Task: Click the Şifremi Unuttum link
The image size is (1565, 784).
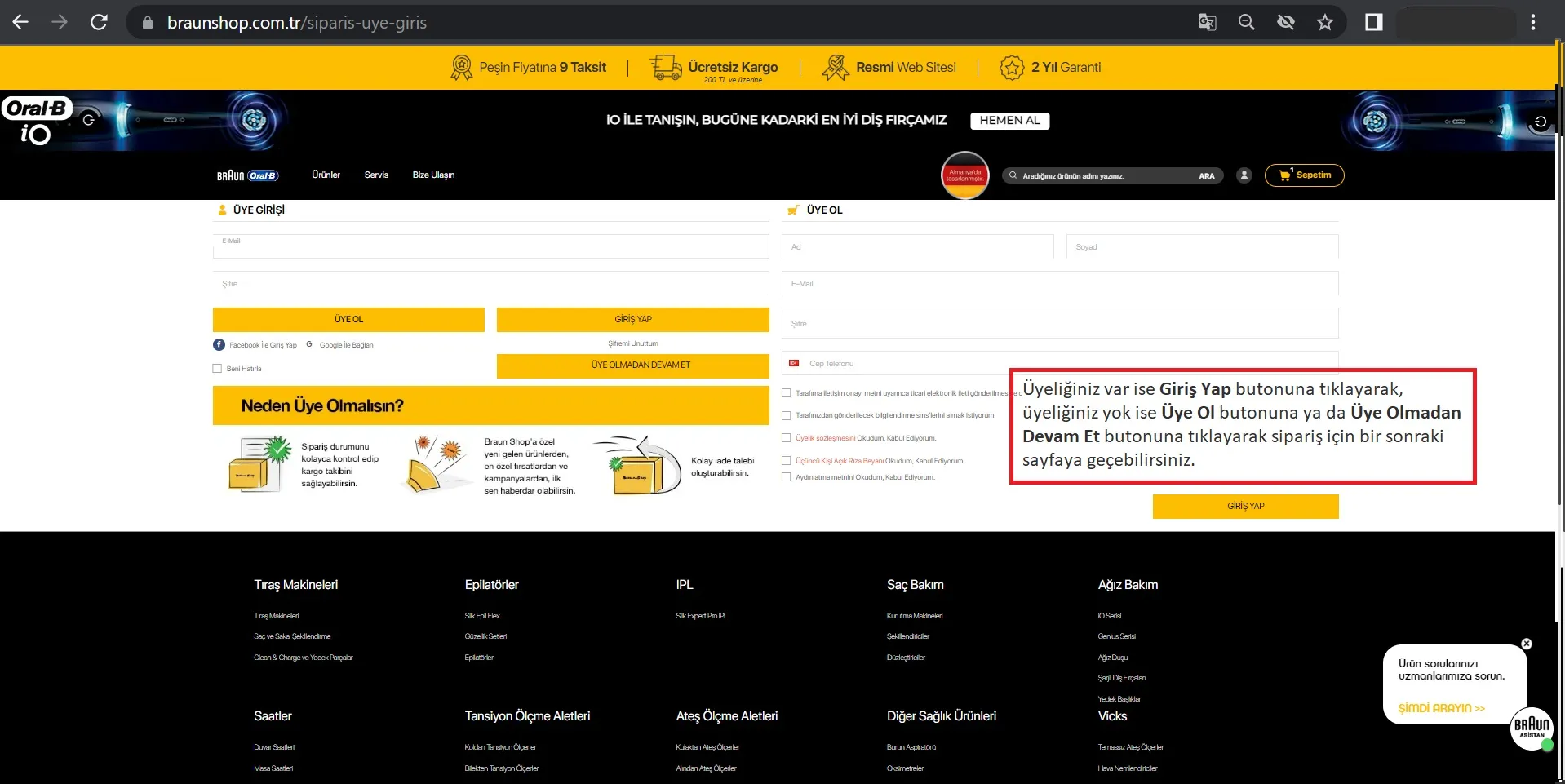Action: [632, 343]
